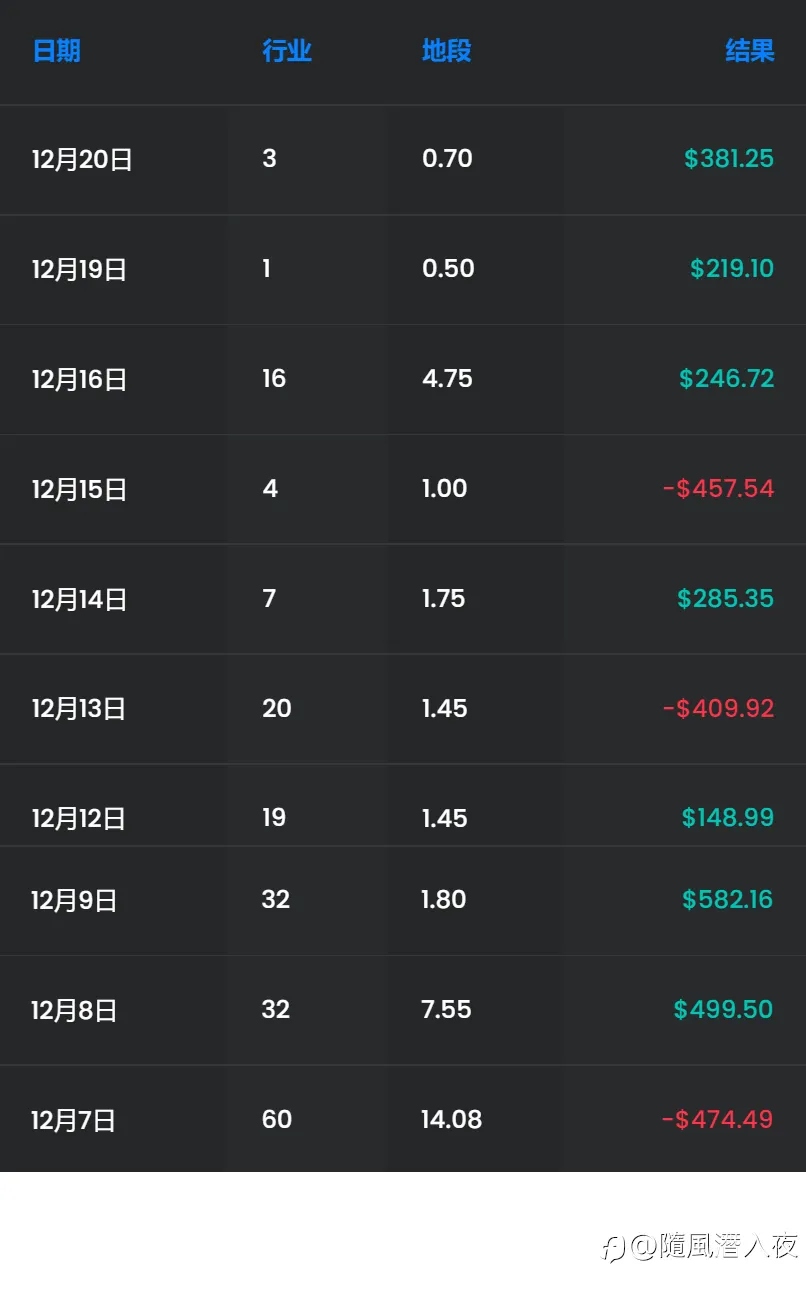Click the 隨風潛入夜 watermark logo

[x=700, y=1246]
